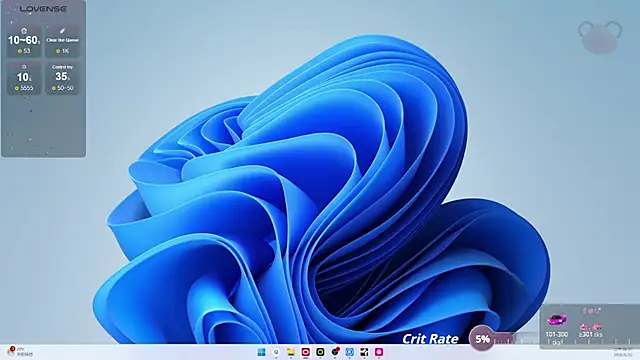This screenshot has width=640, height=360.
Task: Select the Control toy 35s card
Action: (x=62, y=78)
